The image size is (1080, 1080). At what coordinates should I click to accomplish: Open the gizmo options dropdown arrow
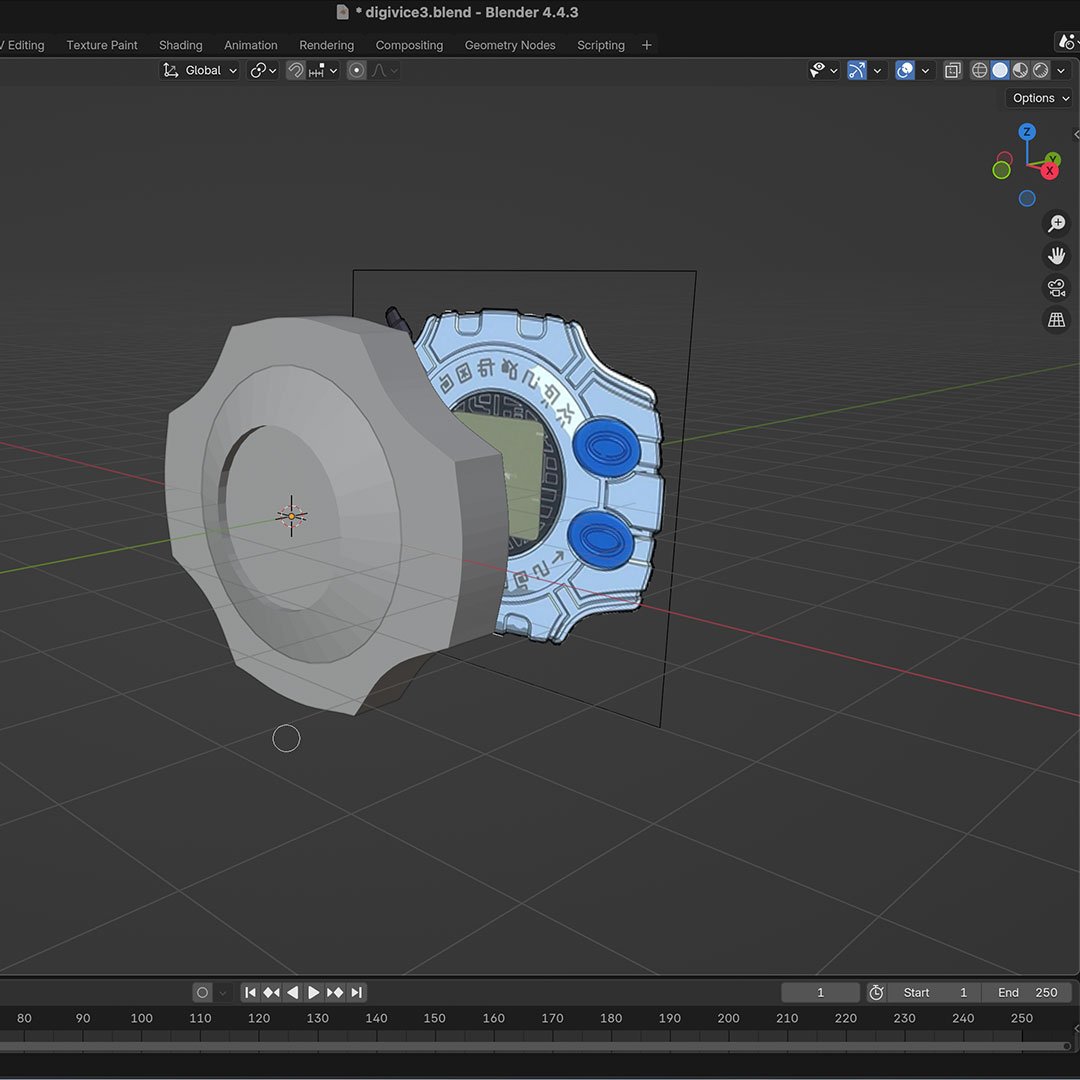[877, 70]
